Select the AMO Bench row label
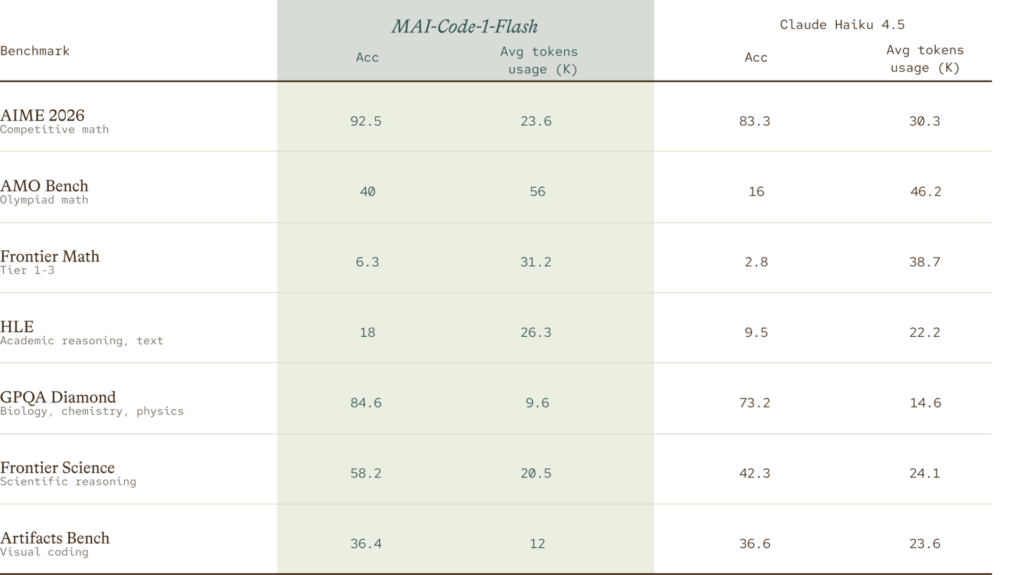1024x575 pixels. [x=44, y=191]
